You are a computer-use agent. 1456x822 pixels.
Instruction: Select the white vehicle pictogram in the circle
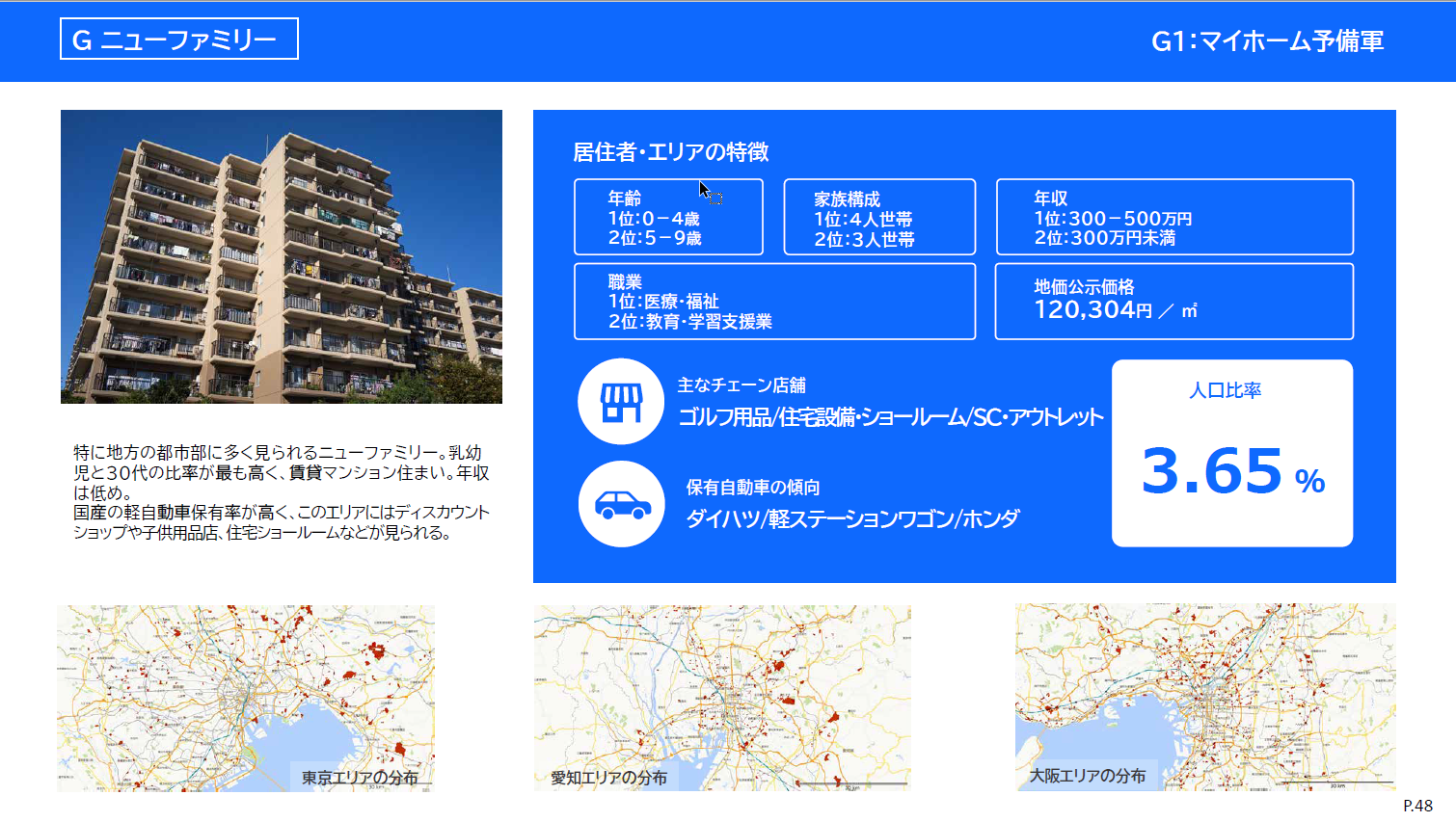point(621,503)
